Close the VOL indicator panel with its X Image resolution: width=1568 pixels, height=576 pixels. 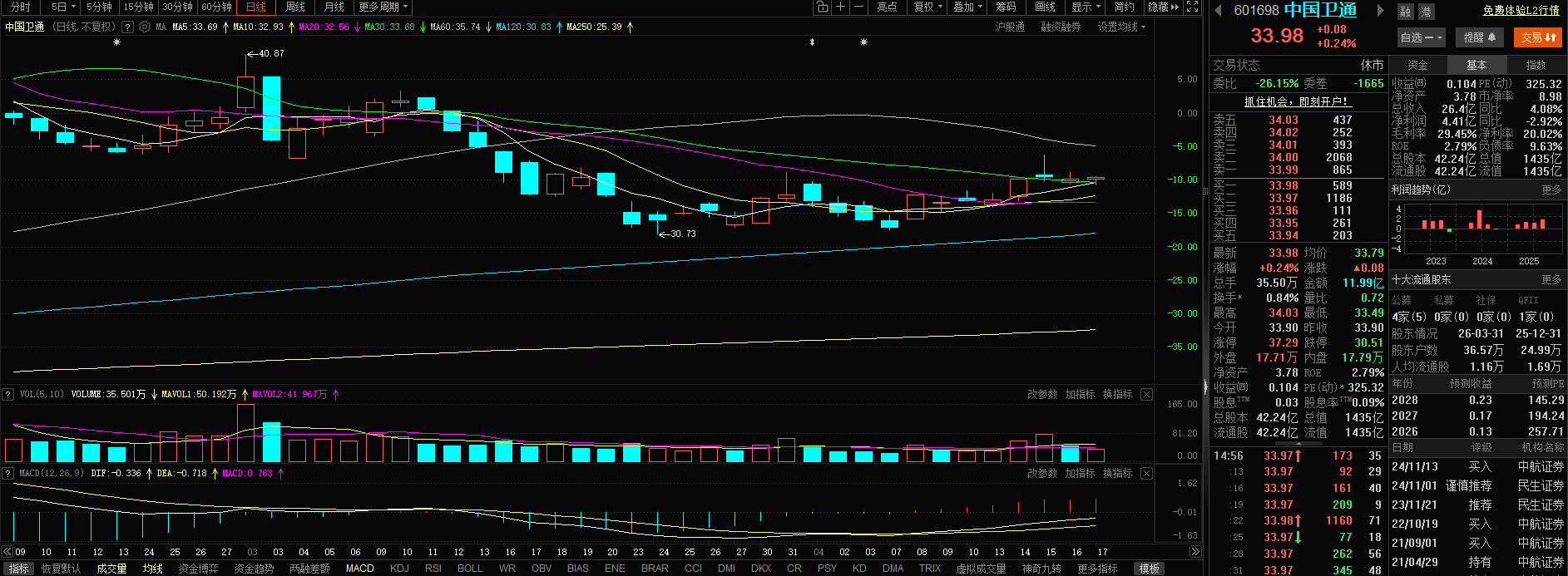pos(1146,394)
